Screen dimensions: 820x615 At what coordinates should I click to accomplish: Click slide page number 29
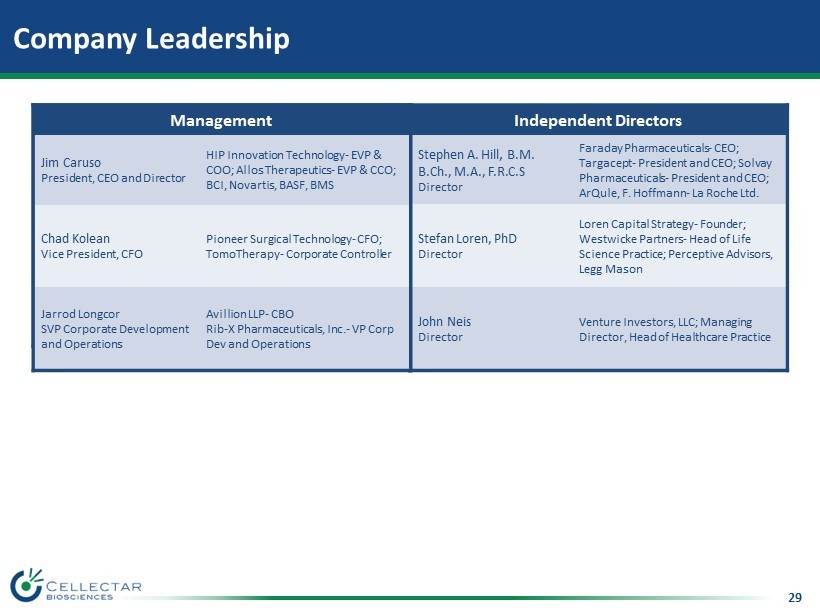(795, 598)
